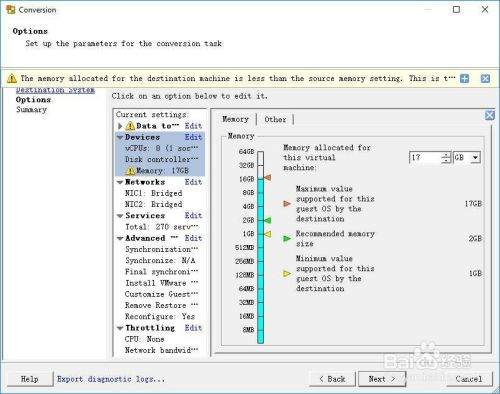Click the 8GB mark on memory scale
This screenshot has width=500, height=394.
[248, 193]
